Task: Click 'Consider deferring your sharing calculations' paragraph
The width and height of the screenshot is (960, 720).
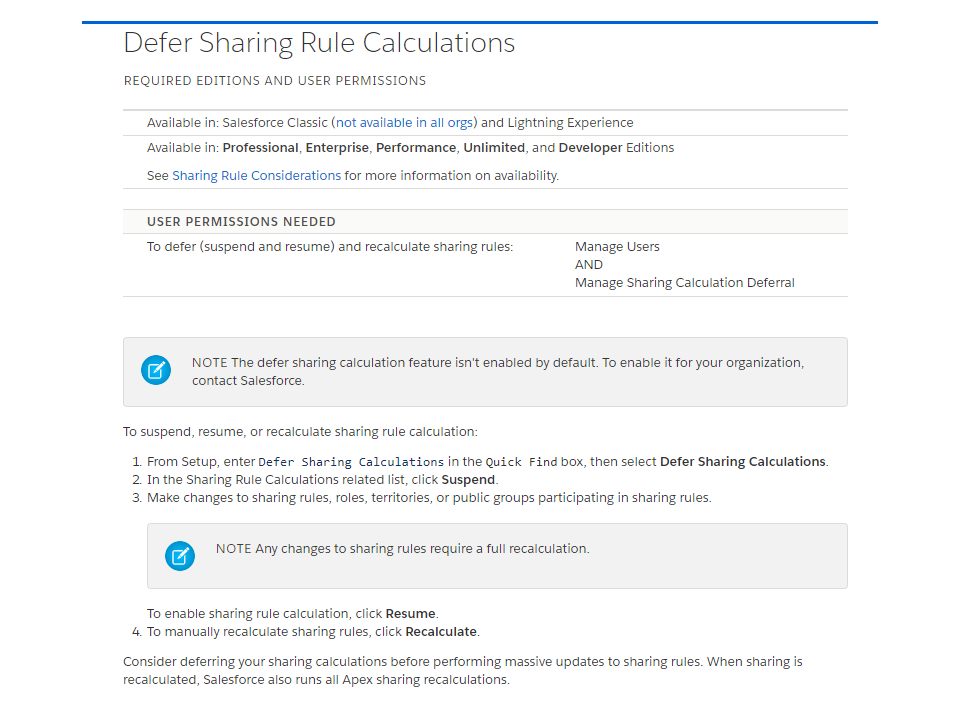Action: point(463,670)
